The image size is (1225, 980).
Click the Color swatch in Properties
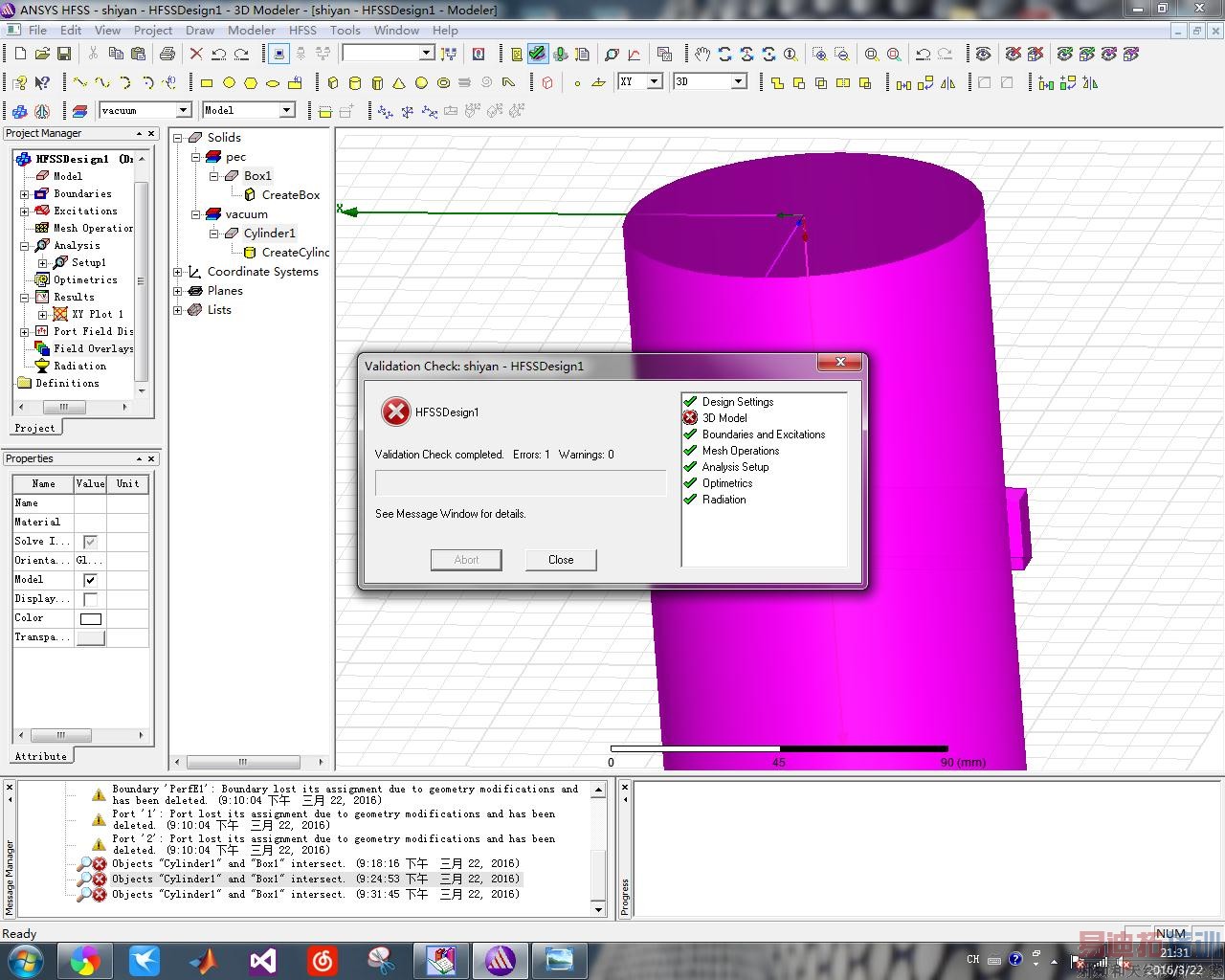pos(91,618)
